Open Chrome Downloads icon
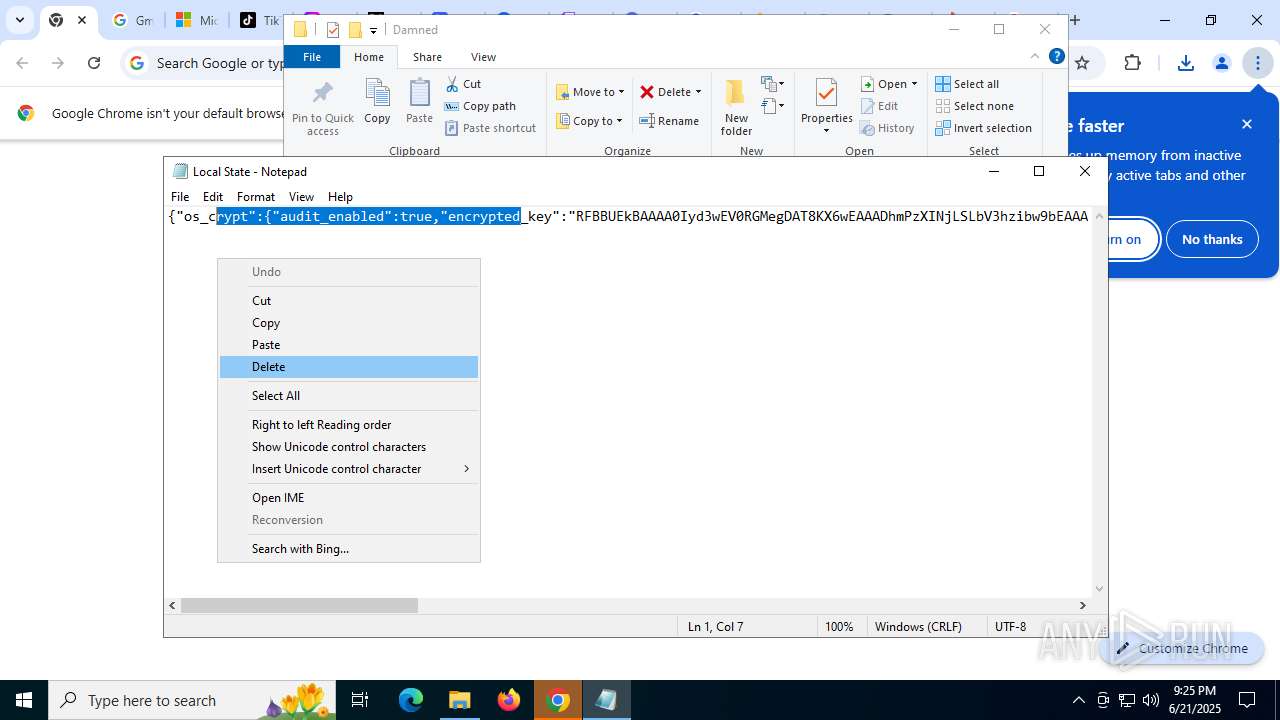Screen dimensions: 1280x720 (1185, 63)
